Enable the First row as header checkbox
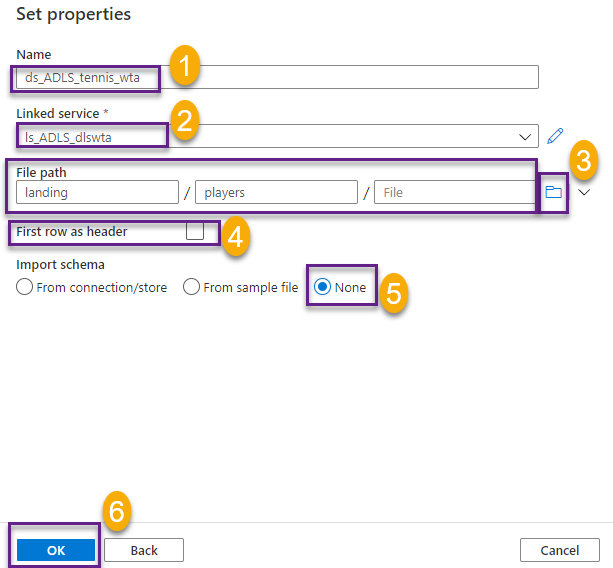 pos(195,232)
